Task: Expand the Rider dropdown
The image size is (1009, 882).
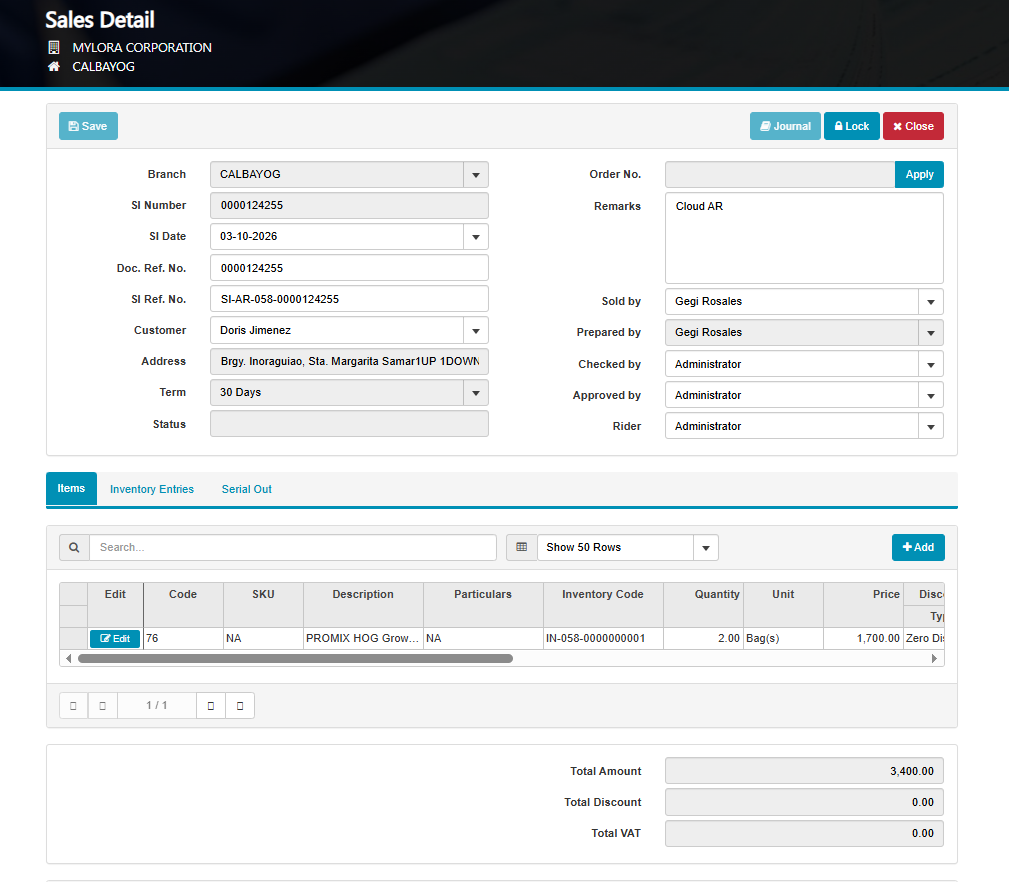Action: [x=930, y=426]
